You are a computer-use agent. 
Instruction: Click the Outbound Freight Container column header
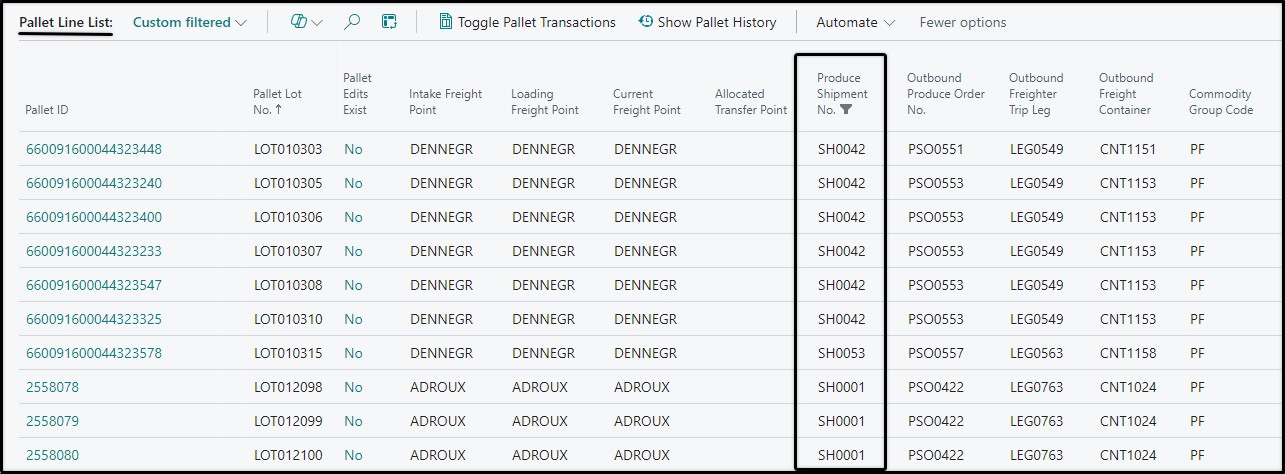click(x=1126, y=94)
